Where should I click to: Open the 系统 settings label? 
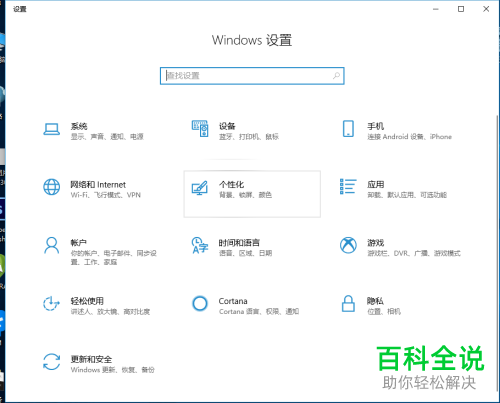coord(79,126)
